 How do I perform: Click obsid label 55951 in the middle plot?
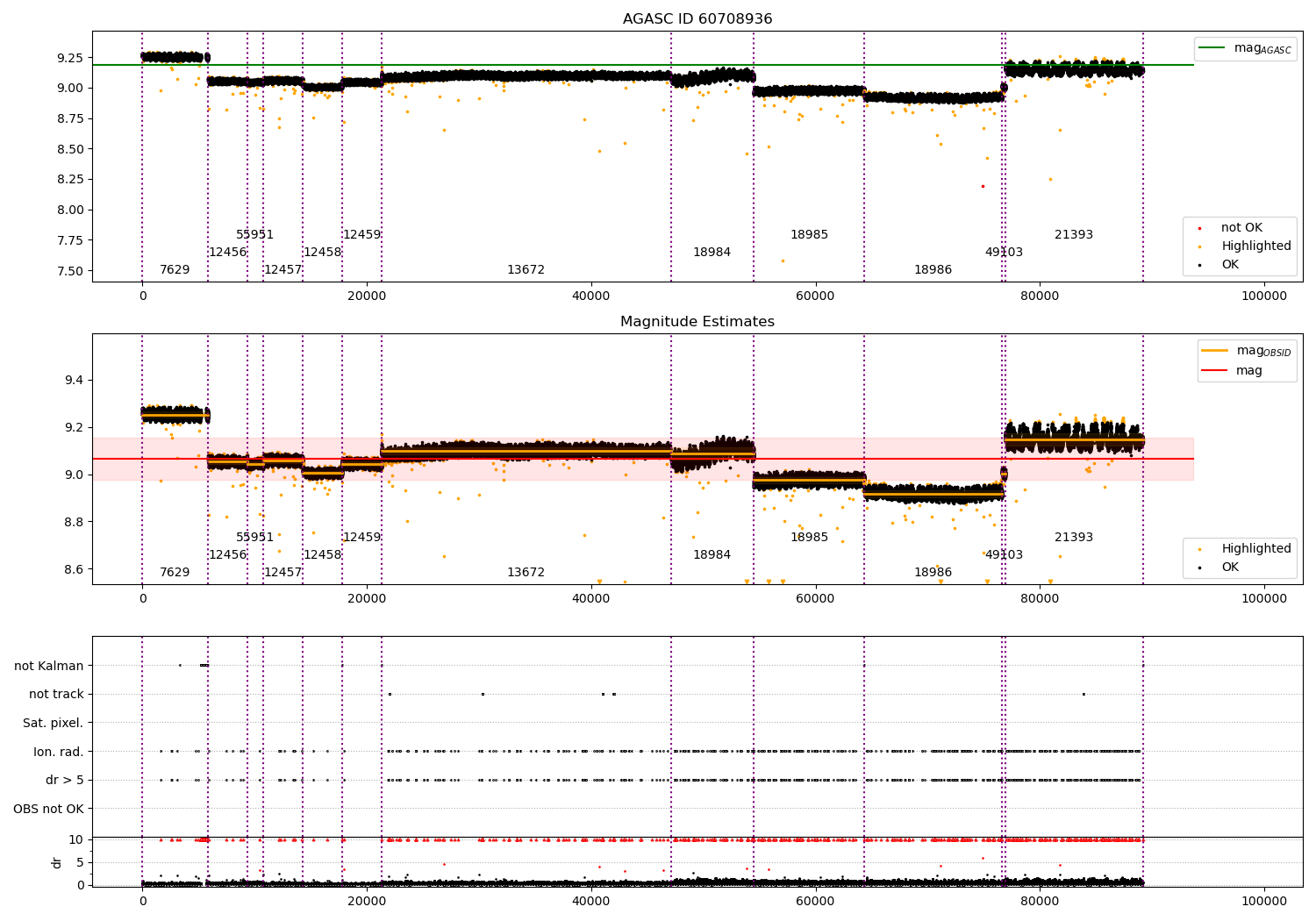point(255,538)
